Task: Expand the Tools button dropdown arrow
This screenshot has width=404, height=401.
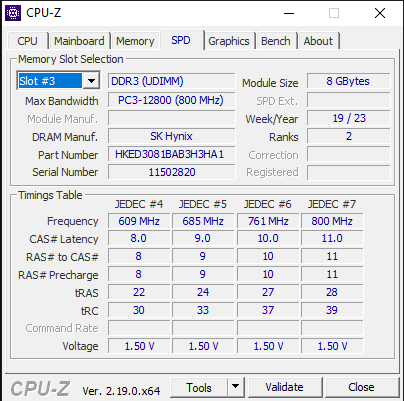Action: point(236,387)
